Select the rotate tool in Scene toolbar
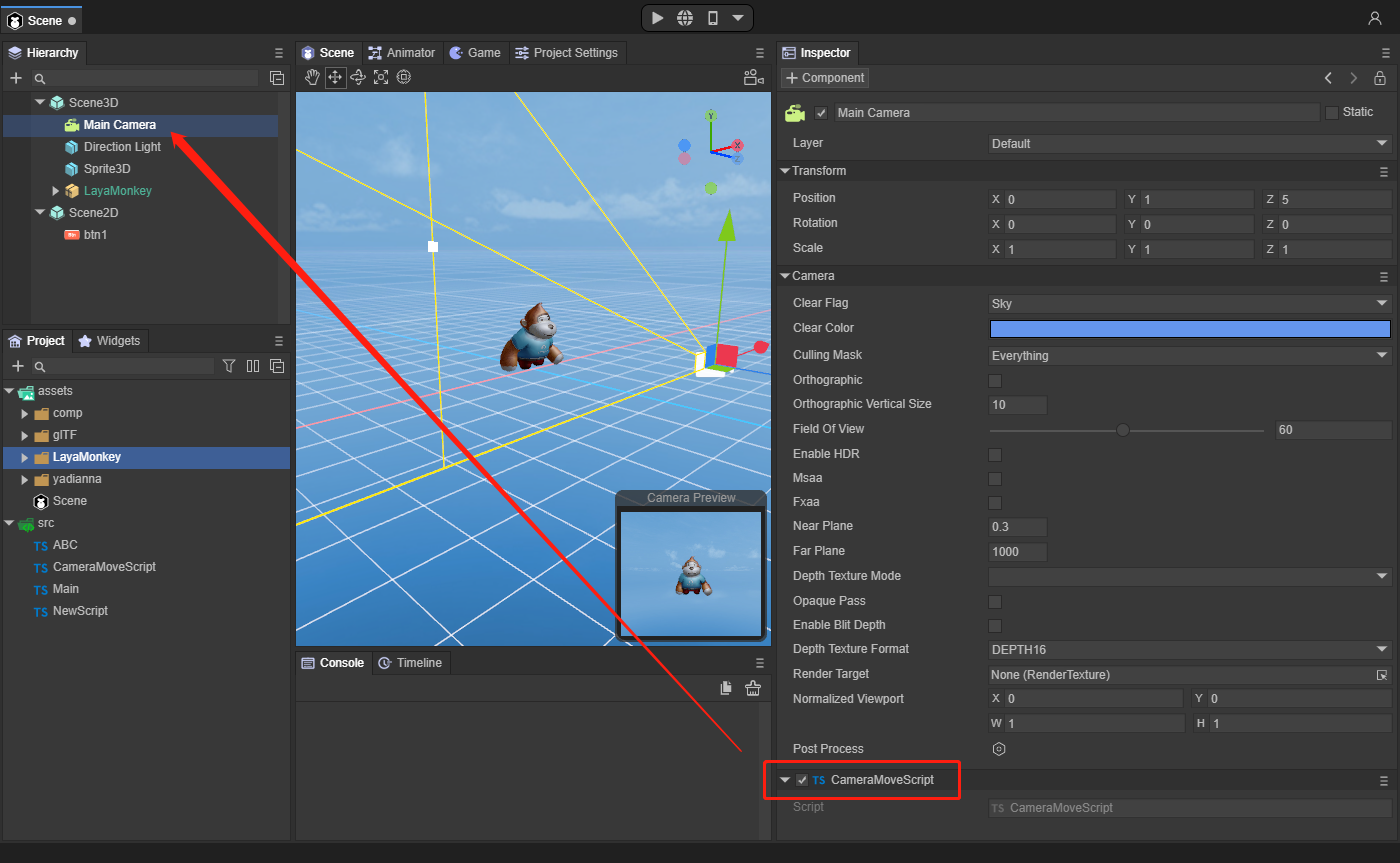The image size is (1400, 863). pos(358,77)
